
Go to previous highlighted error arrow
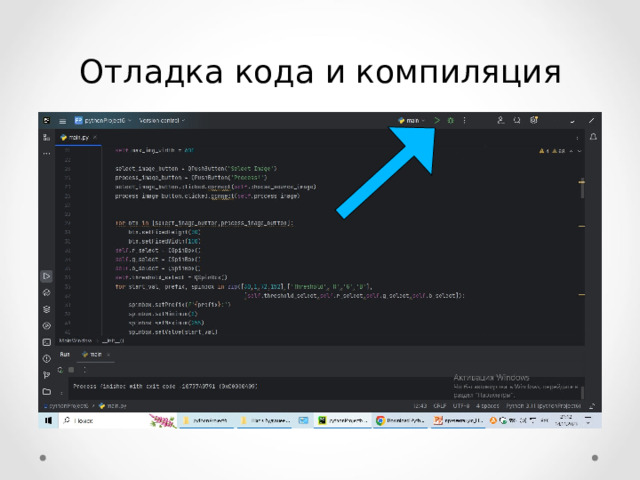coord(571,151)
